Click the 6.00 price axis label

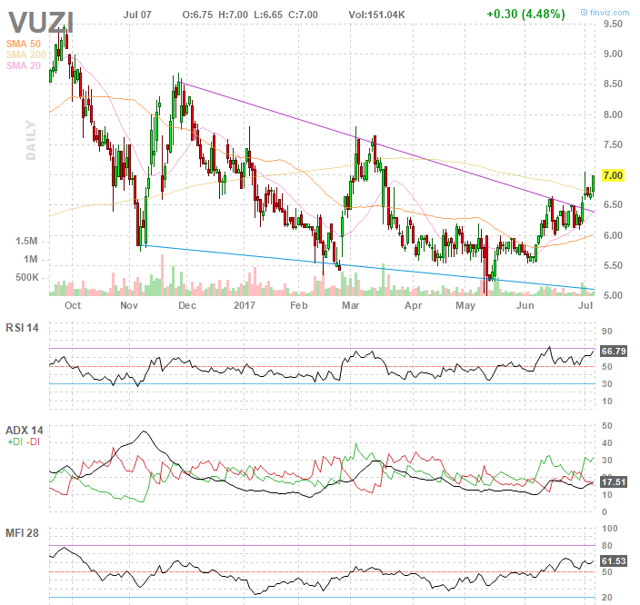click(x=613, y=236)
